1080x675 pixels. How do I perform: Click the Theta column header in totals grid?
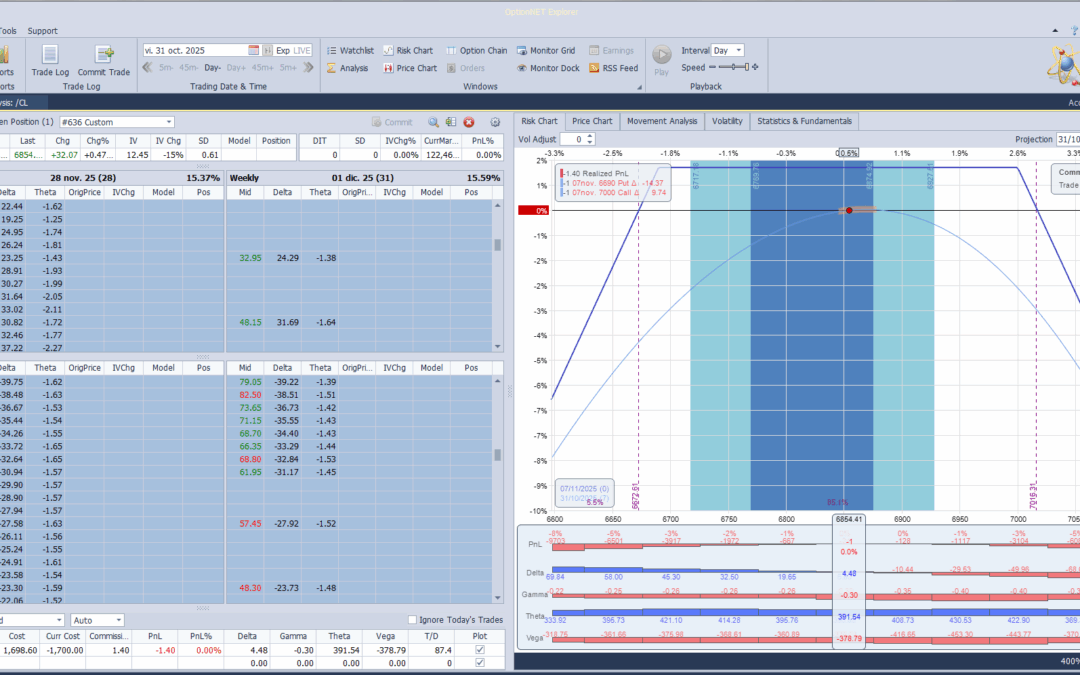tap(339, 636)
